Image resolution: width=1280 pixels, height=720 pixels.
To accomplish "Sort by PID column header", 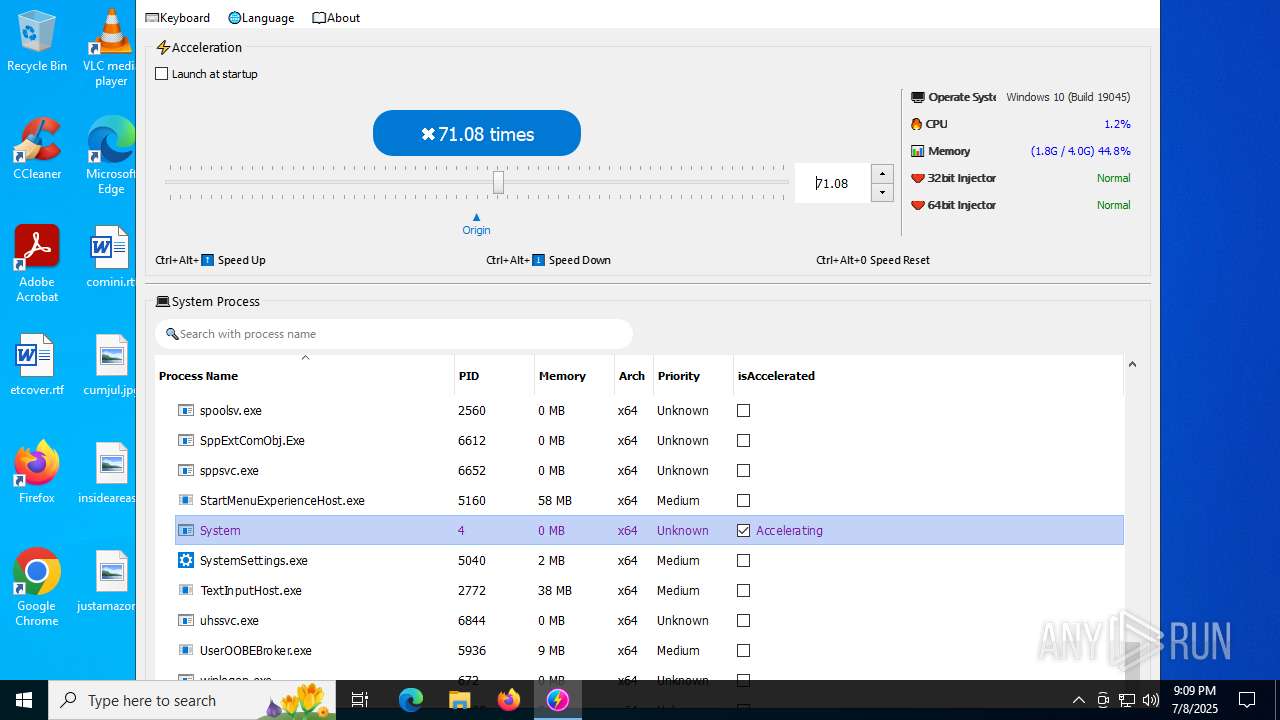I will coord(494,376).
